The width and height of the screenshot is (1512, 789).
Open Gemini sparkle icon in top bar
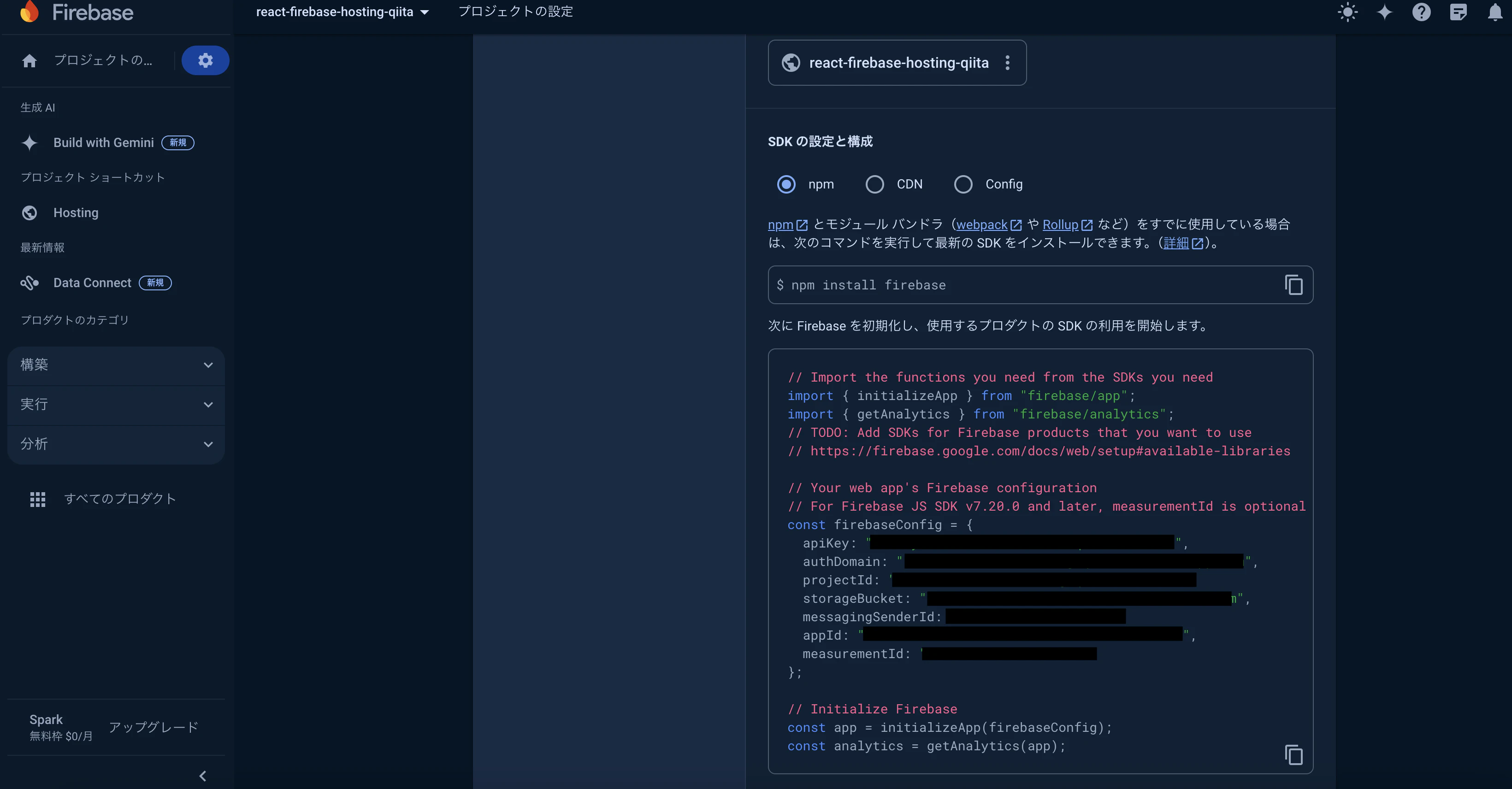(1385, 12)
